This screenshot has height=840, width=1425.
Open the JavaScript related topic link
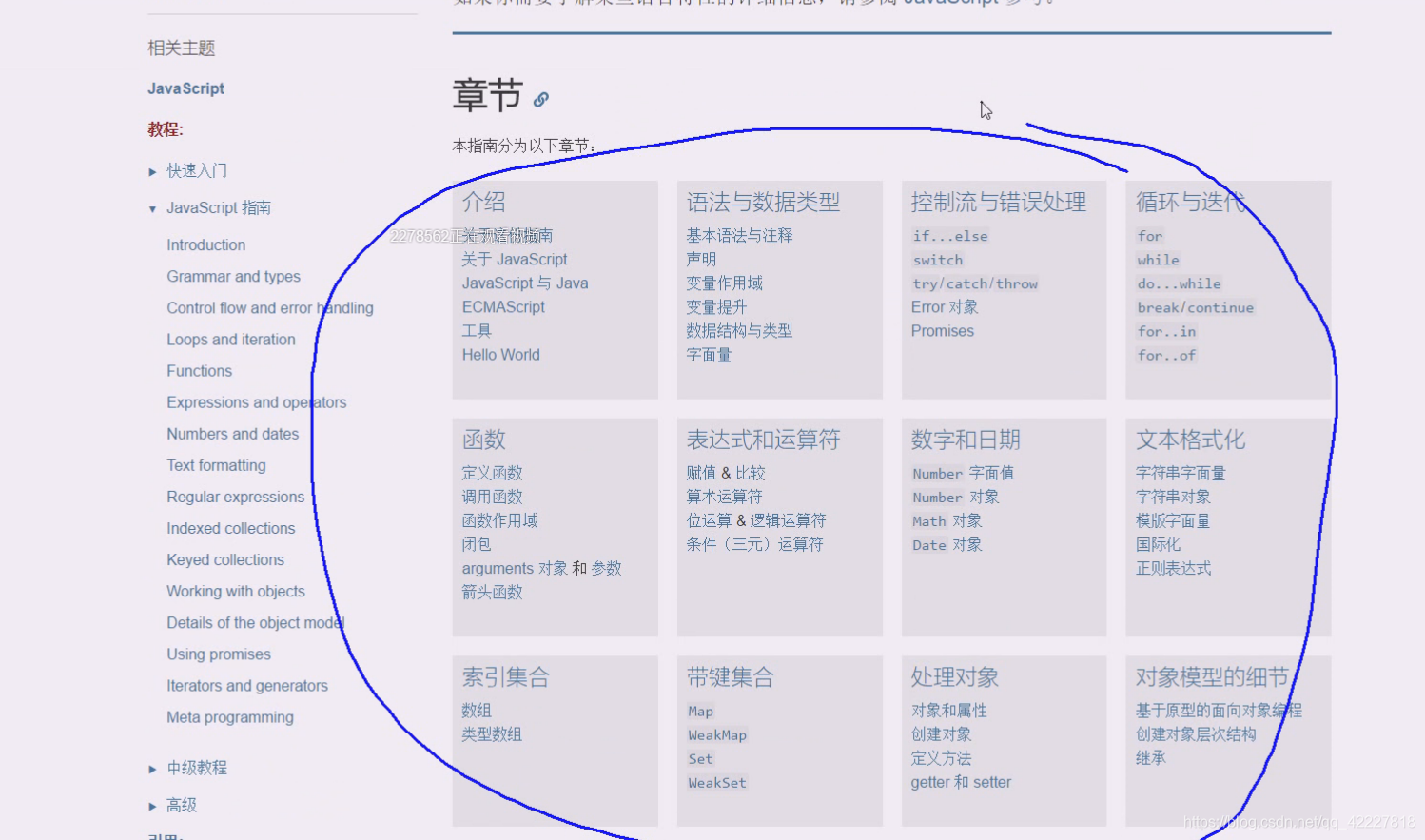pos(185,88)
